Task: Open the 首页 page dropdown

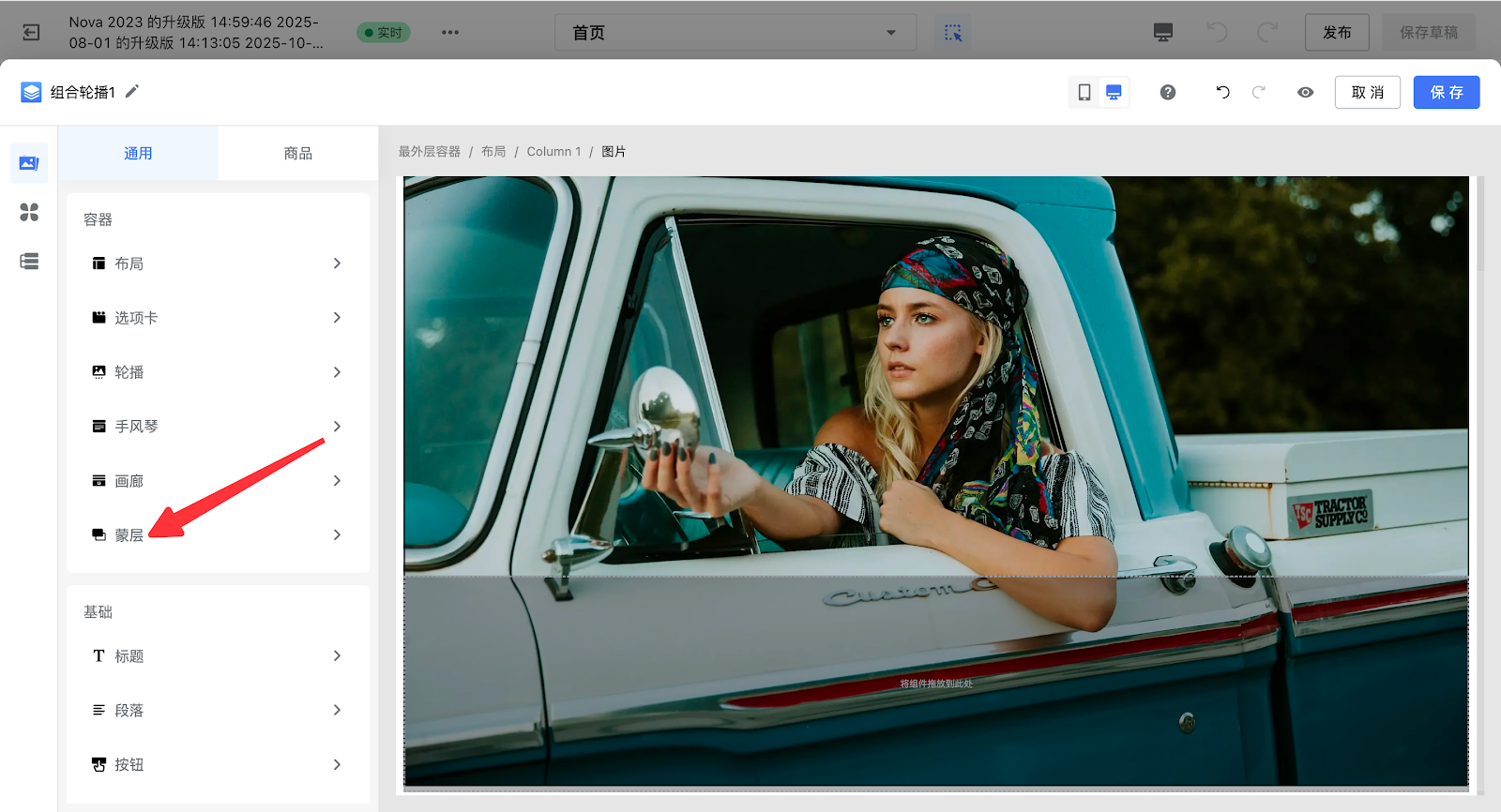Action: (x=735, y=33)
